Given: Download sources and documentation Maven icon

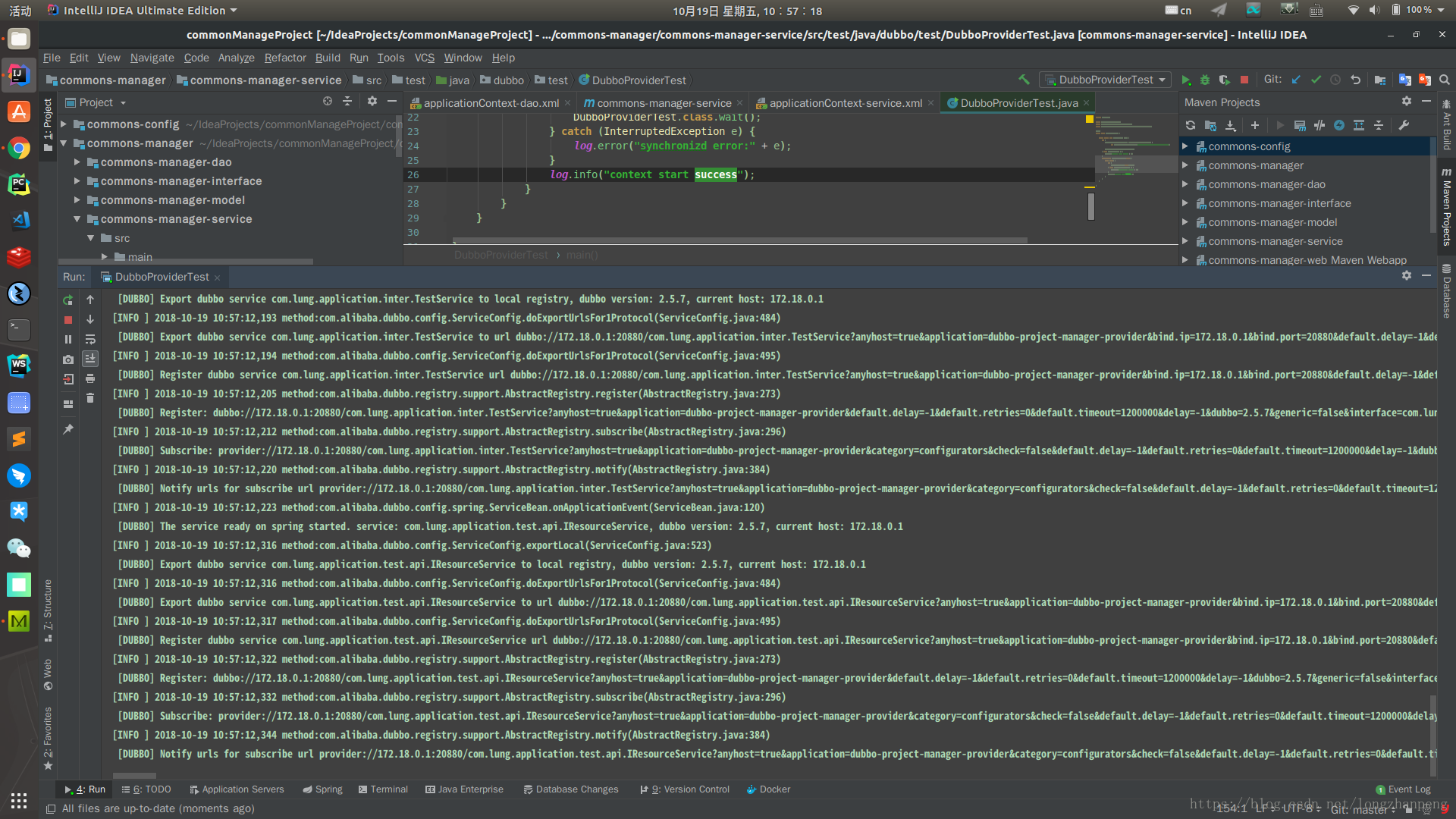Looking at the screenshot, I should (1230, 125).
